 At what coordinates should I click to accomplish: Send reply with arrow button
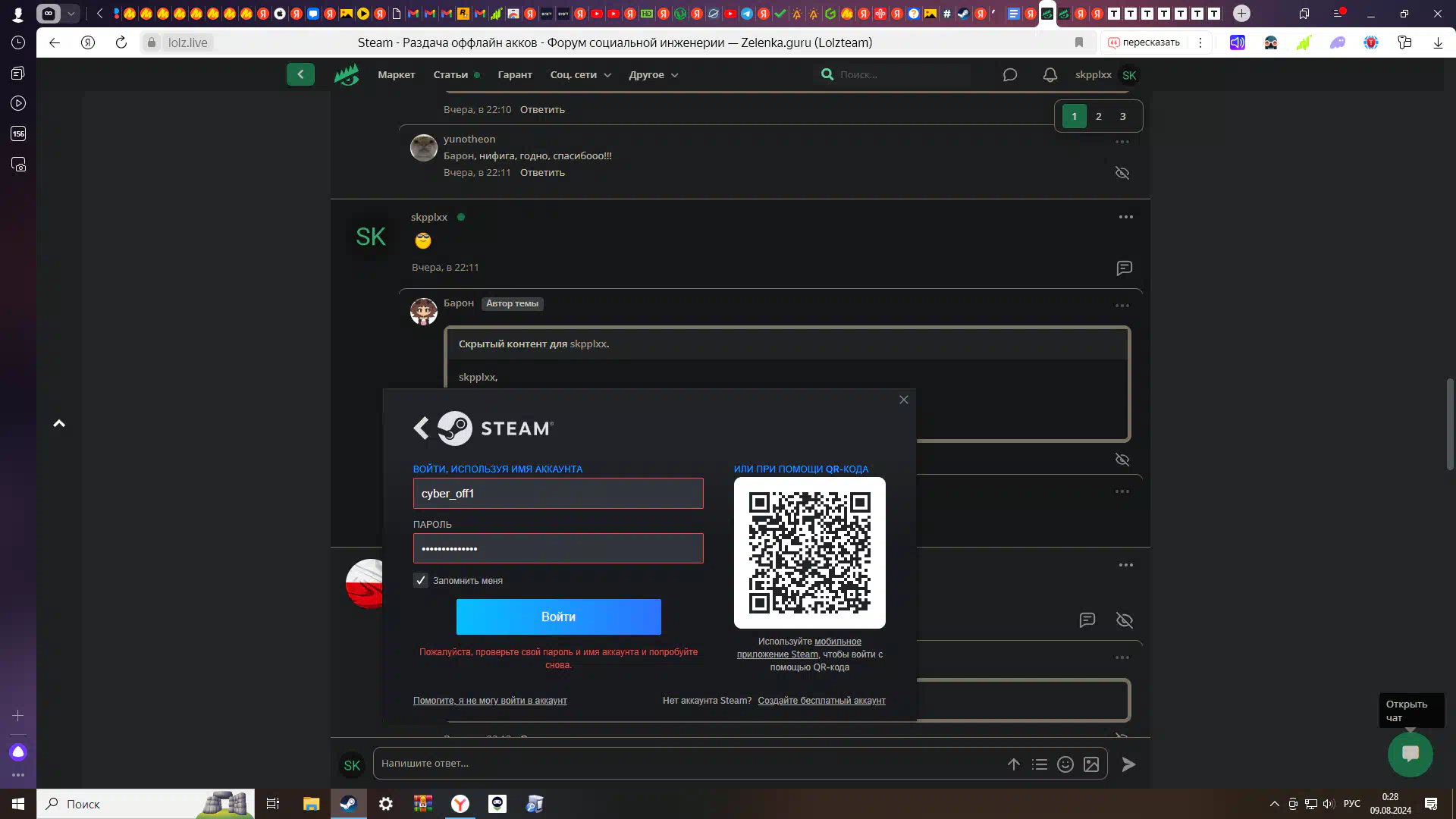[1128, 764]
